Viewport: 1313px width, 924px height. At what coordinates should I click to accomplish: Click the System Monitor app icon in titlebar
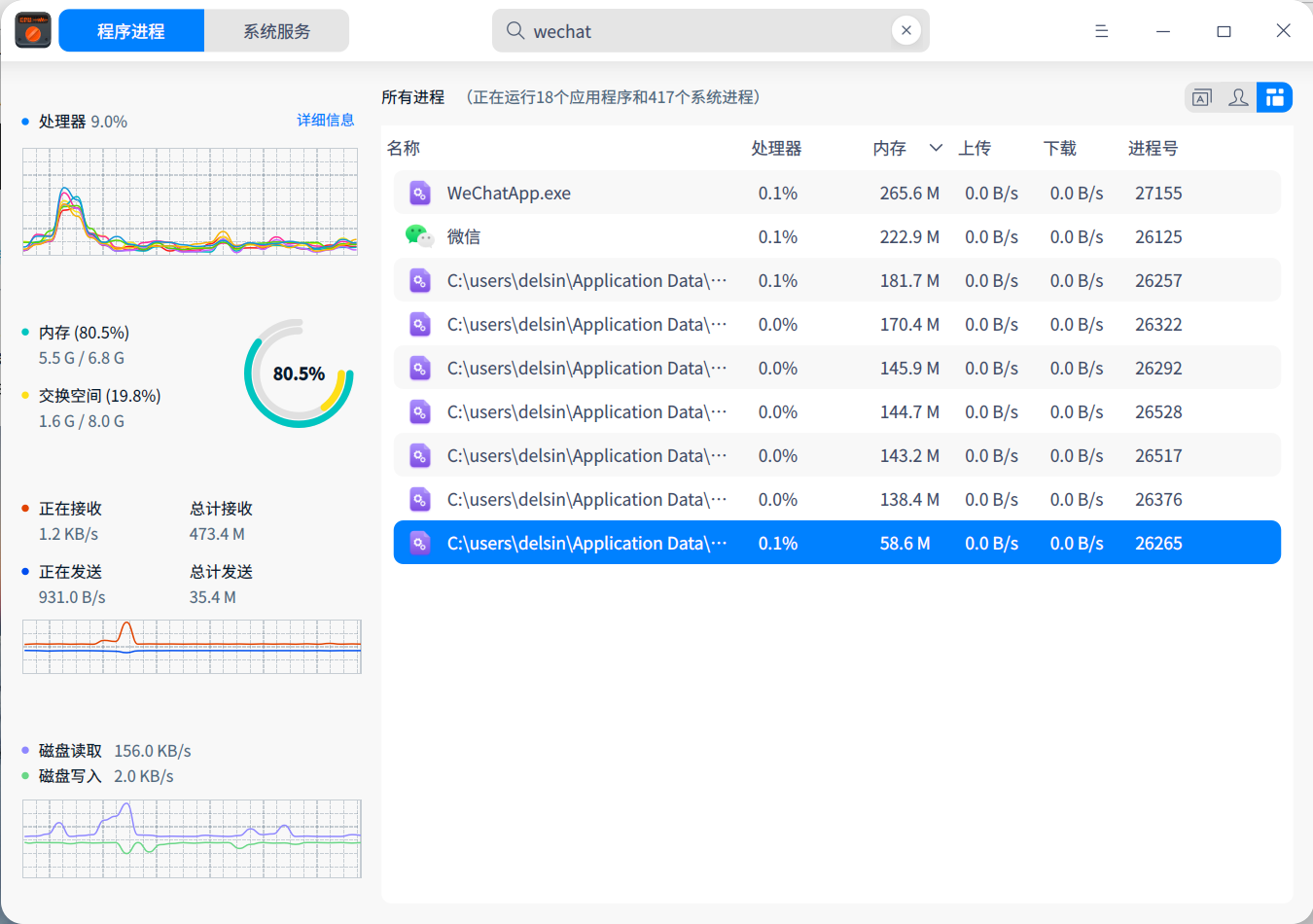click(x=32, y=30)
